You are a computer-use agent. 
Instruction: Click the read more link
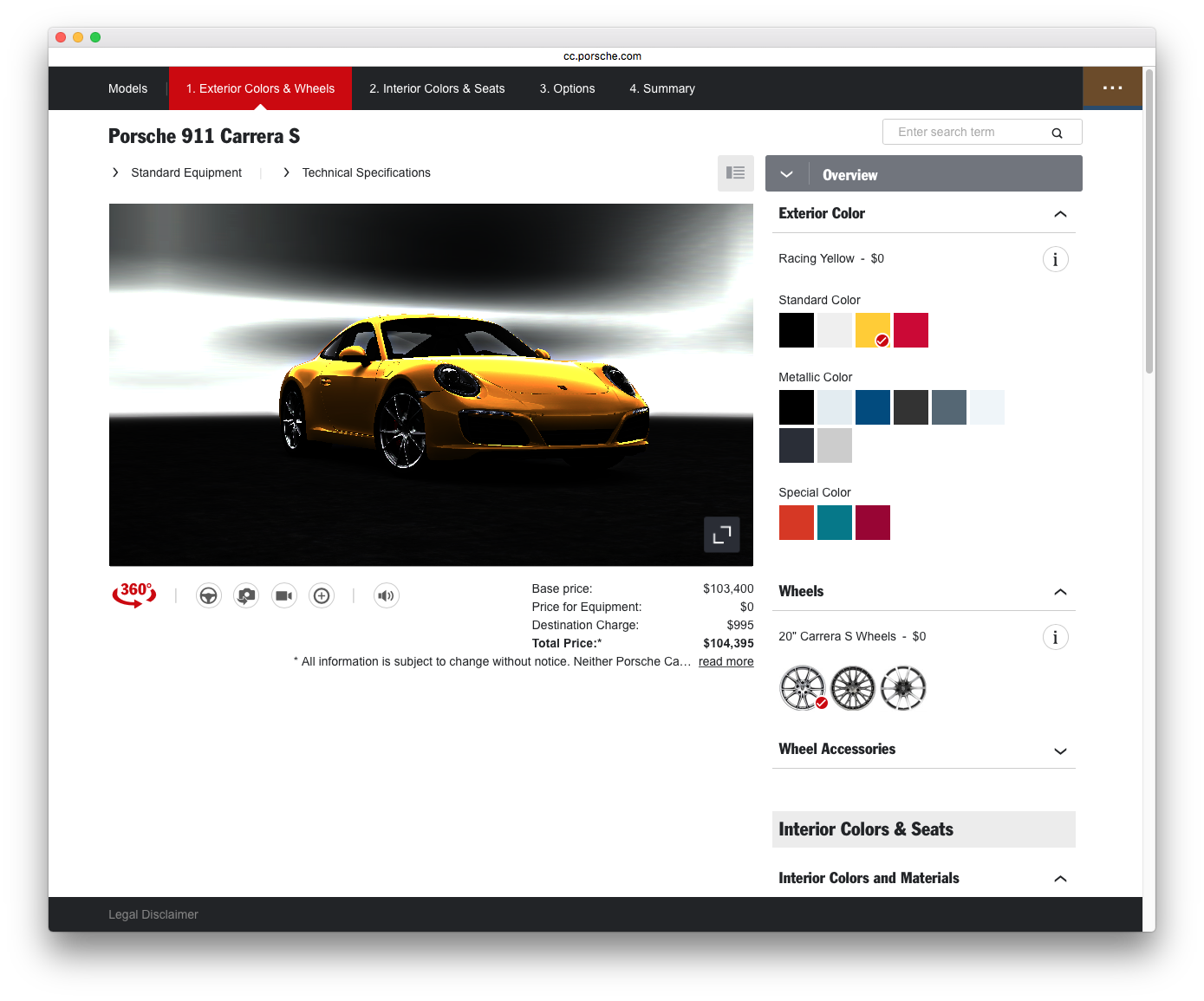[x=726, y=661]
